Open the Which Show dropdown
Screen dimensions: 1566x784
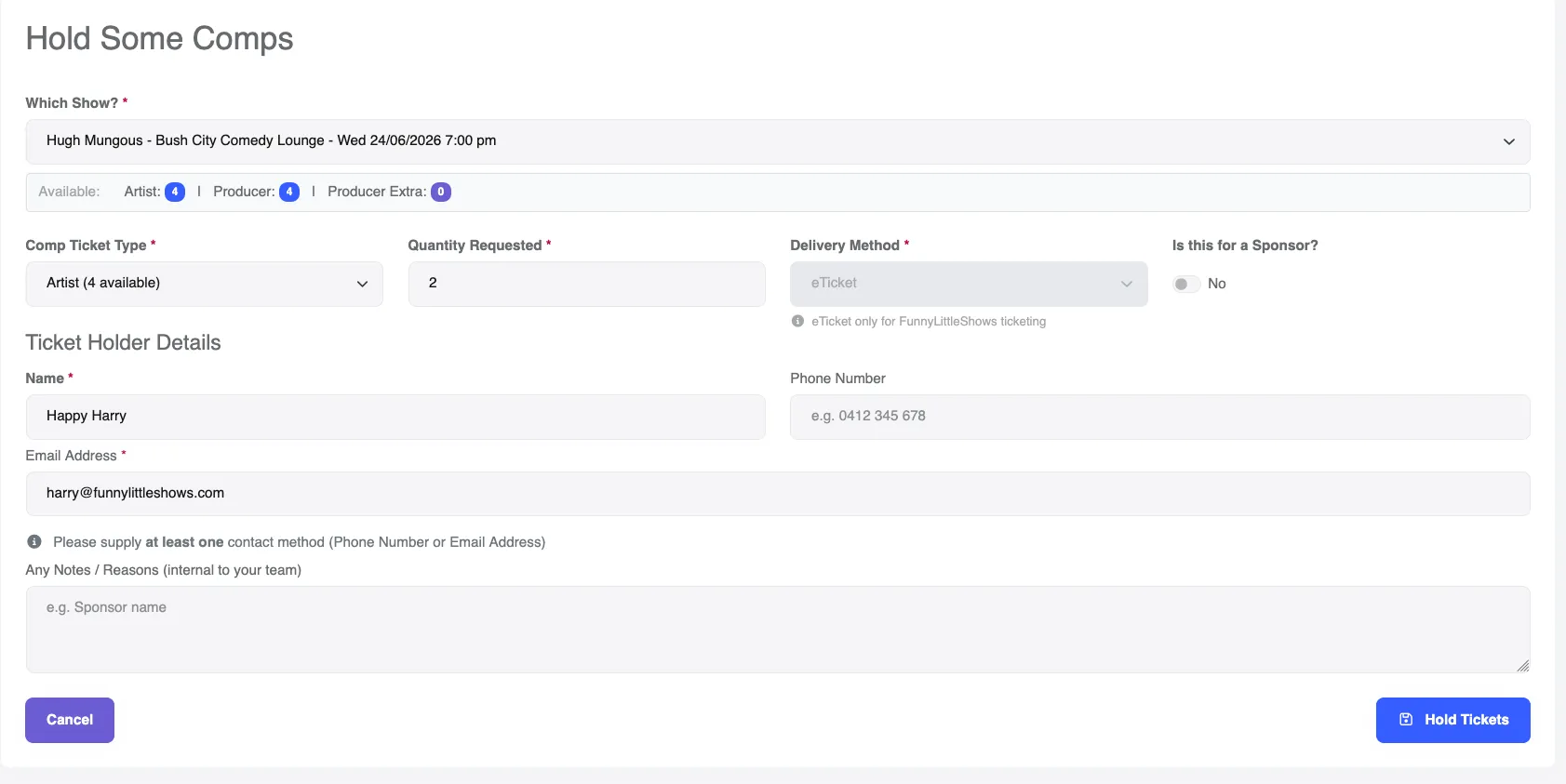[777, 141]
